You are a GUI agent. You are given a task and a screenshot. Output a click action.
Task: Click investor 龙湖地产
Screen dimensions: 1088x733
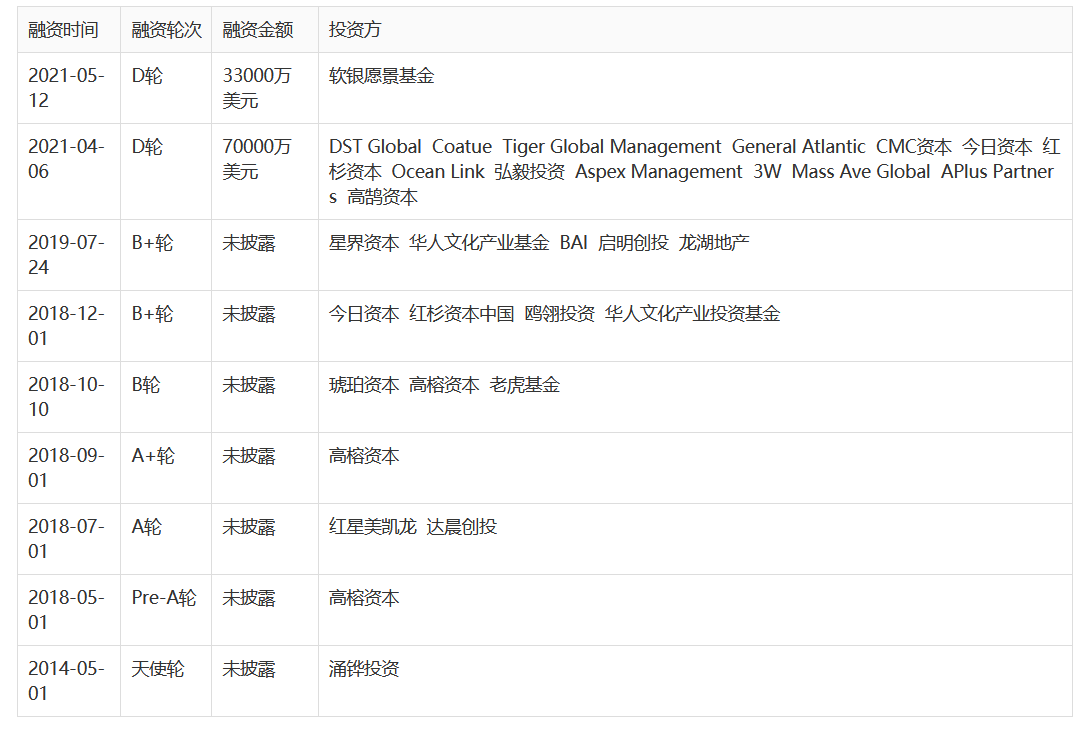pyautogui.click(x=713, y=242)
